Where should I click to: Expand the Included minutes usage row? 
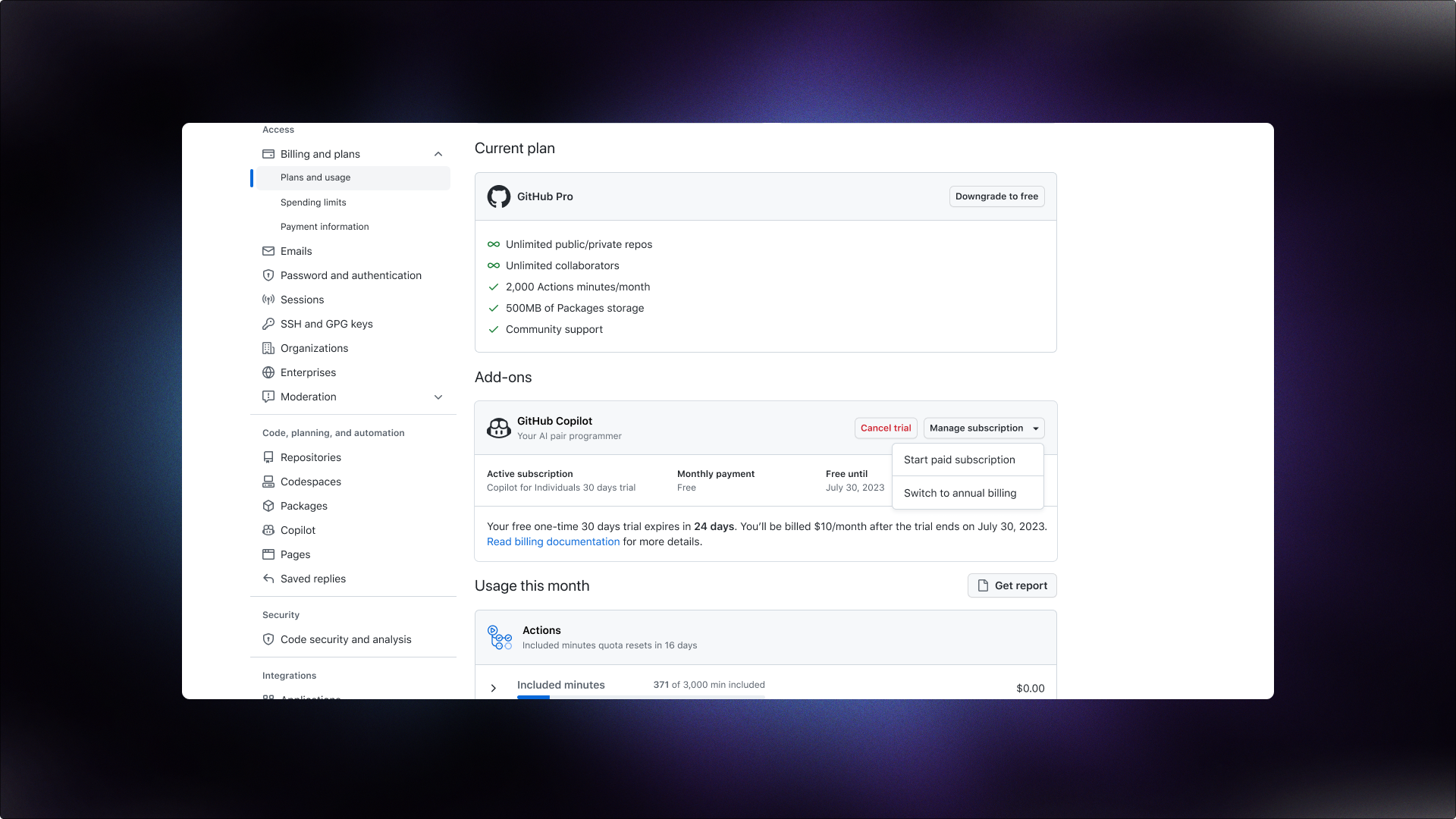pyautogui.click(x=494, y=688)
